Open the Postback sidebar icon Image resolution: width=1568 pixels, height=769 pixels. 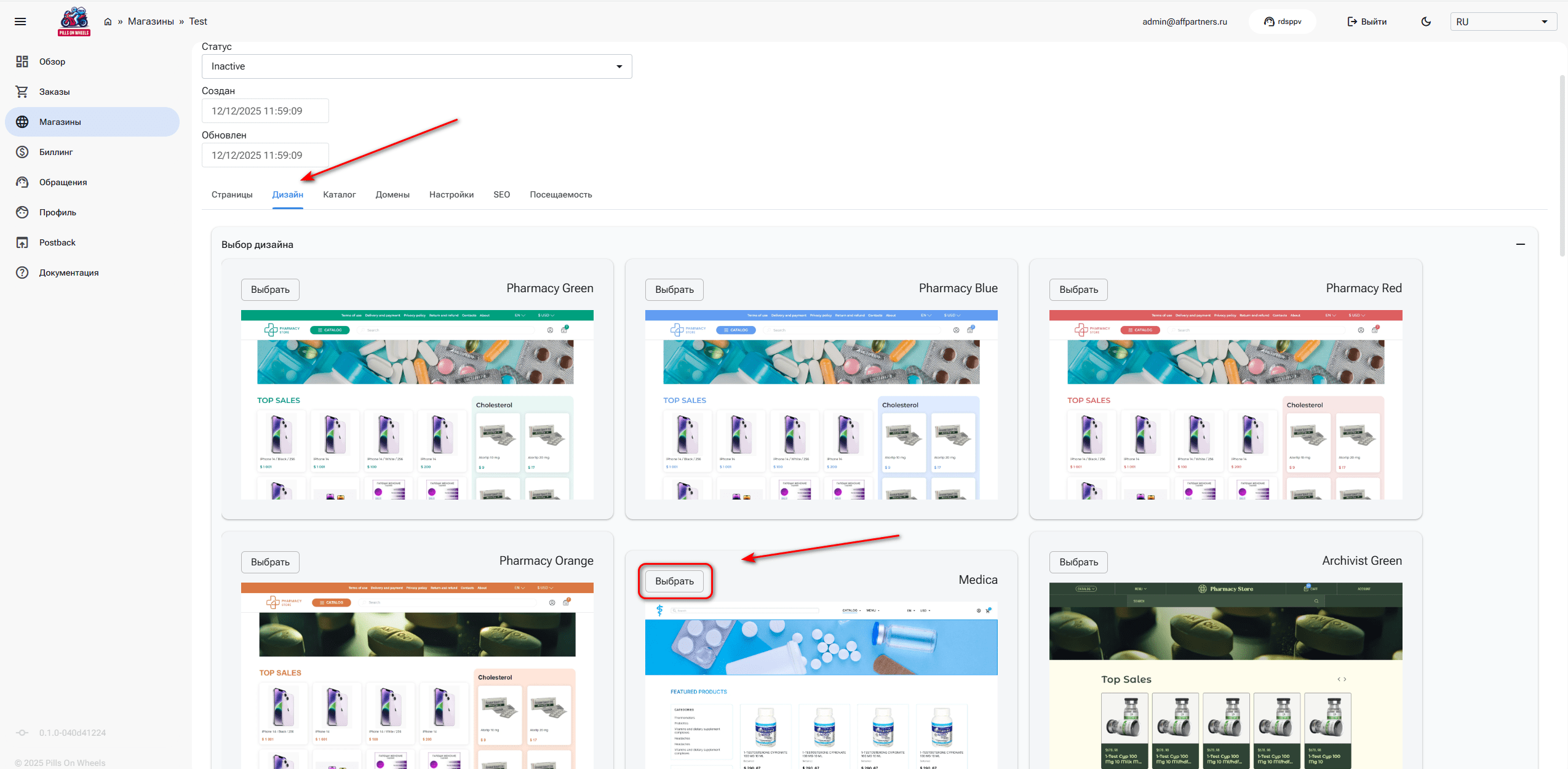(x=22, y=242)
